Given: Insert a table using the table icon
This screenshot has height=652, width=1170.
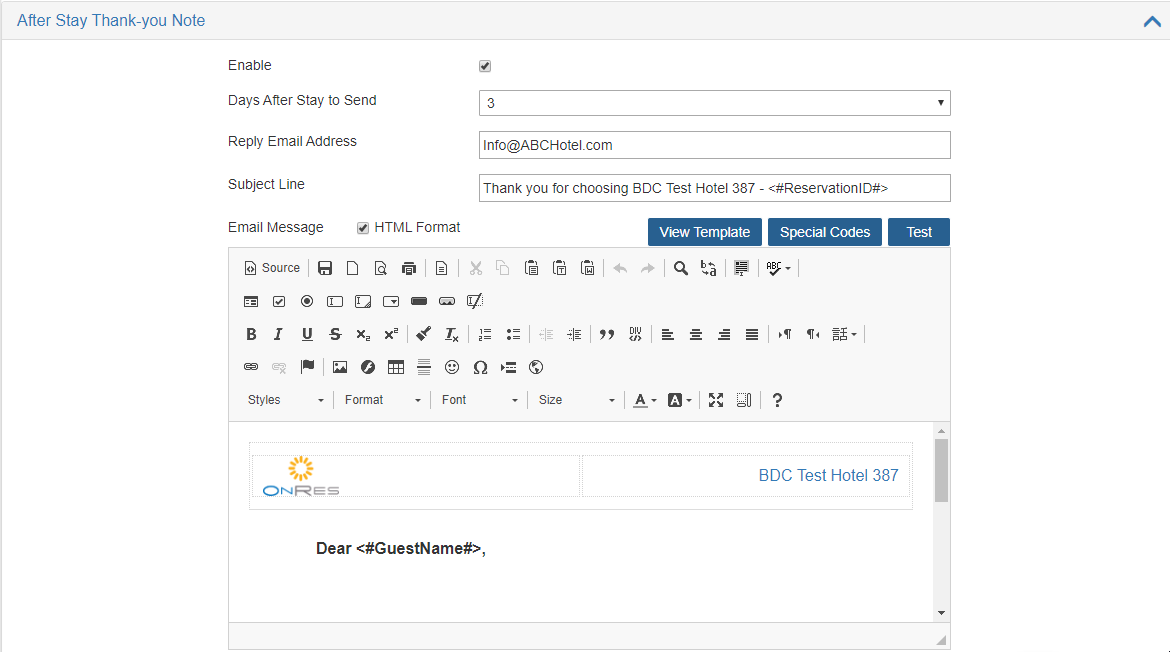Looking at the screenshot, I should click(x=395, y=367).
